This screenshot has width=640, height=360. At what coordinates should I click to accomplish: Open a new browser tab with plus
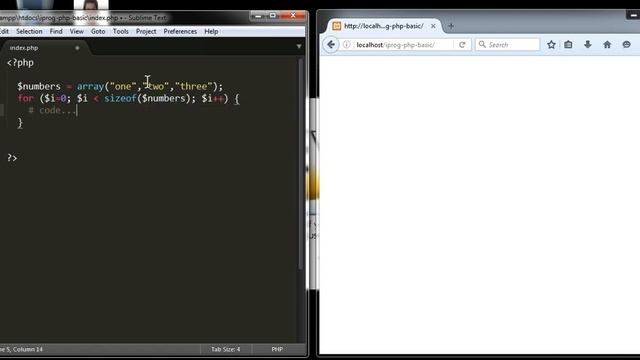[x=451, y=26]
